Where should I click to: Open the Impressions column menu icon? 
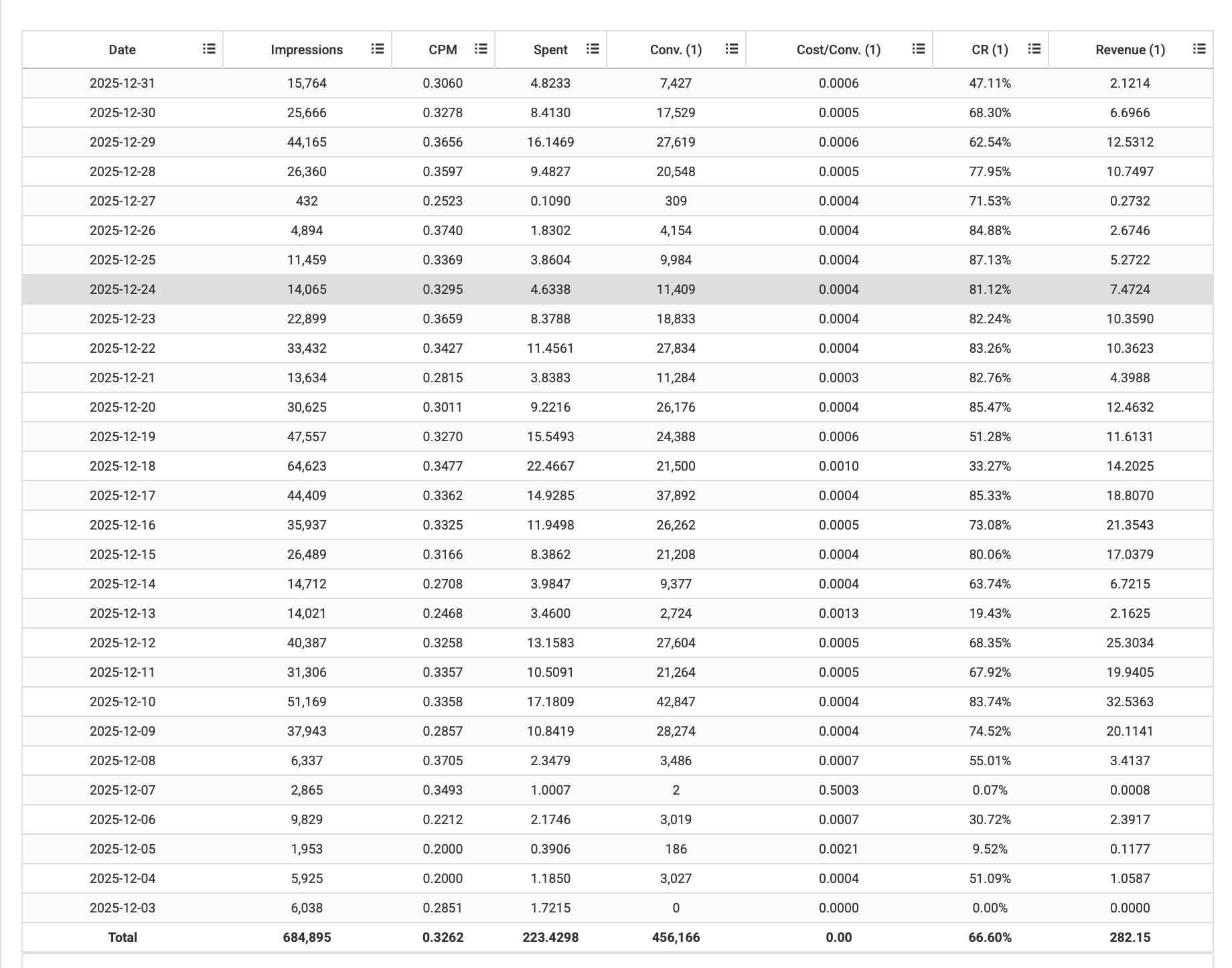click(x=378, y=49)
